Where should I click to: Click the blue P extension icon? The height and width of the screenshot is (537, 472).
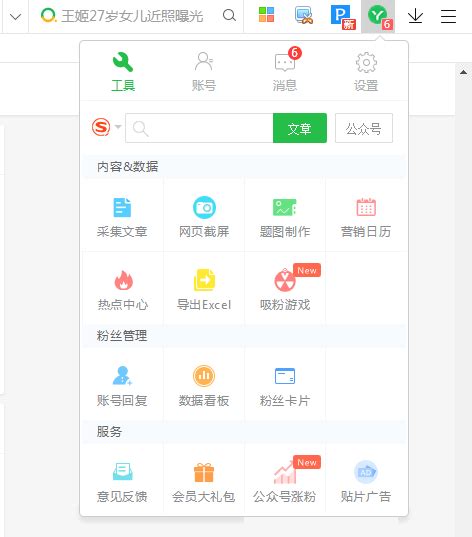[343, 16]
